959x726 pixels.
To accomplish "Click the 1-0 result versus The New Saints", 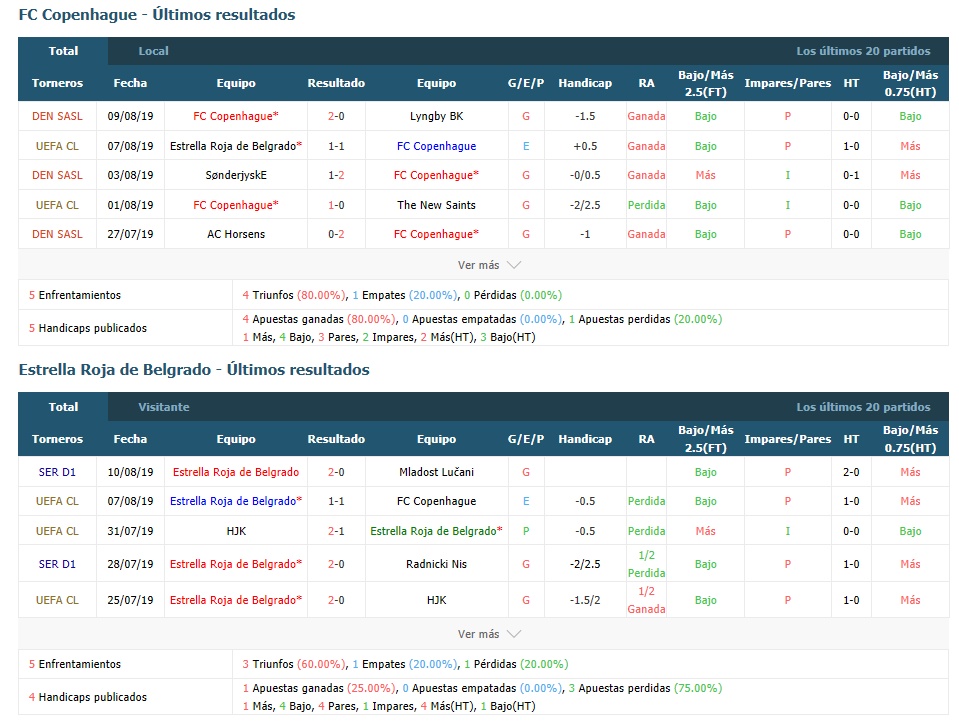I will [x=336, y=205].
